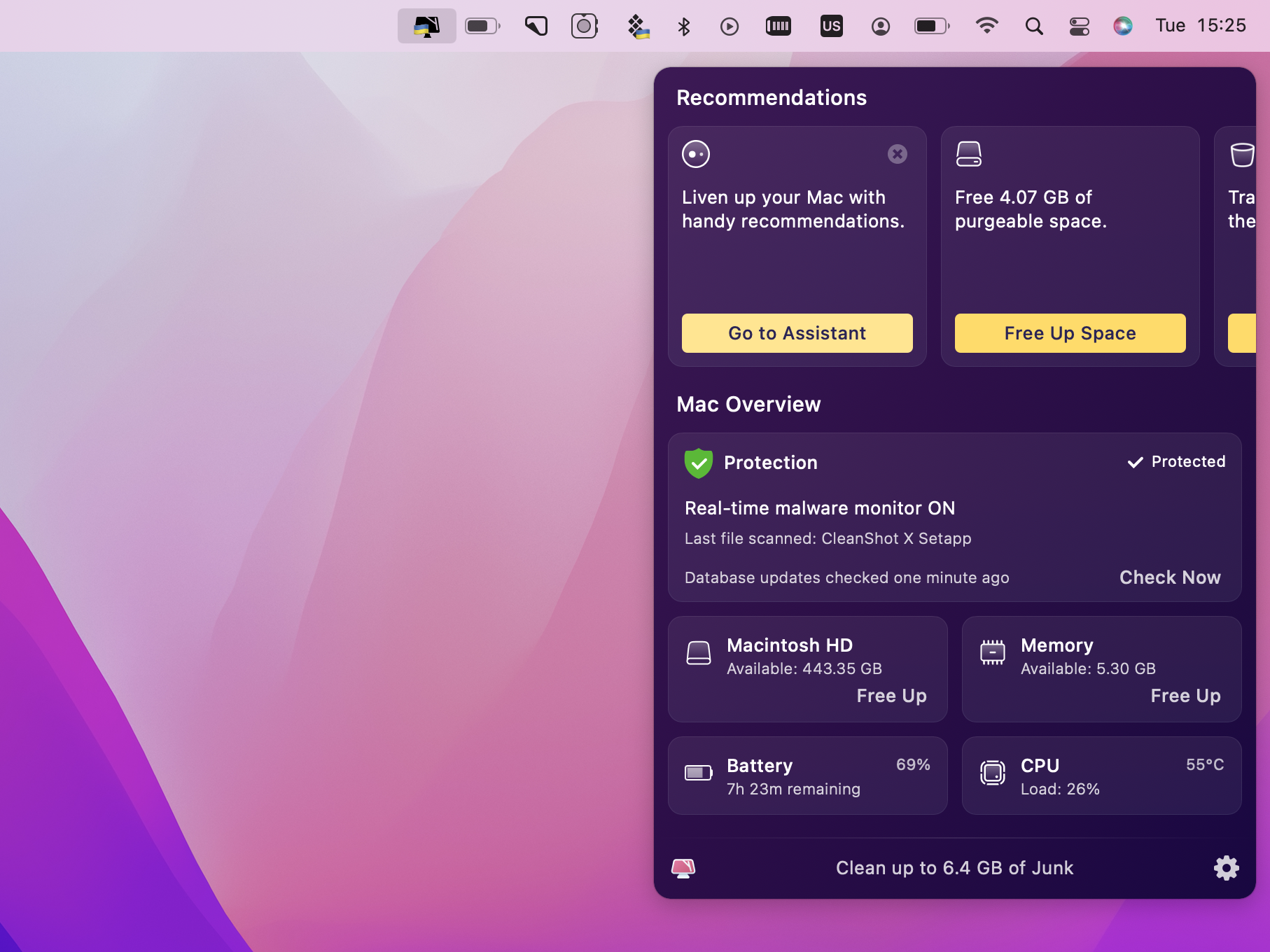Free up Memory
The image size is (1270, 952).
(x=1185, y=696)
